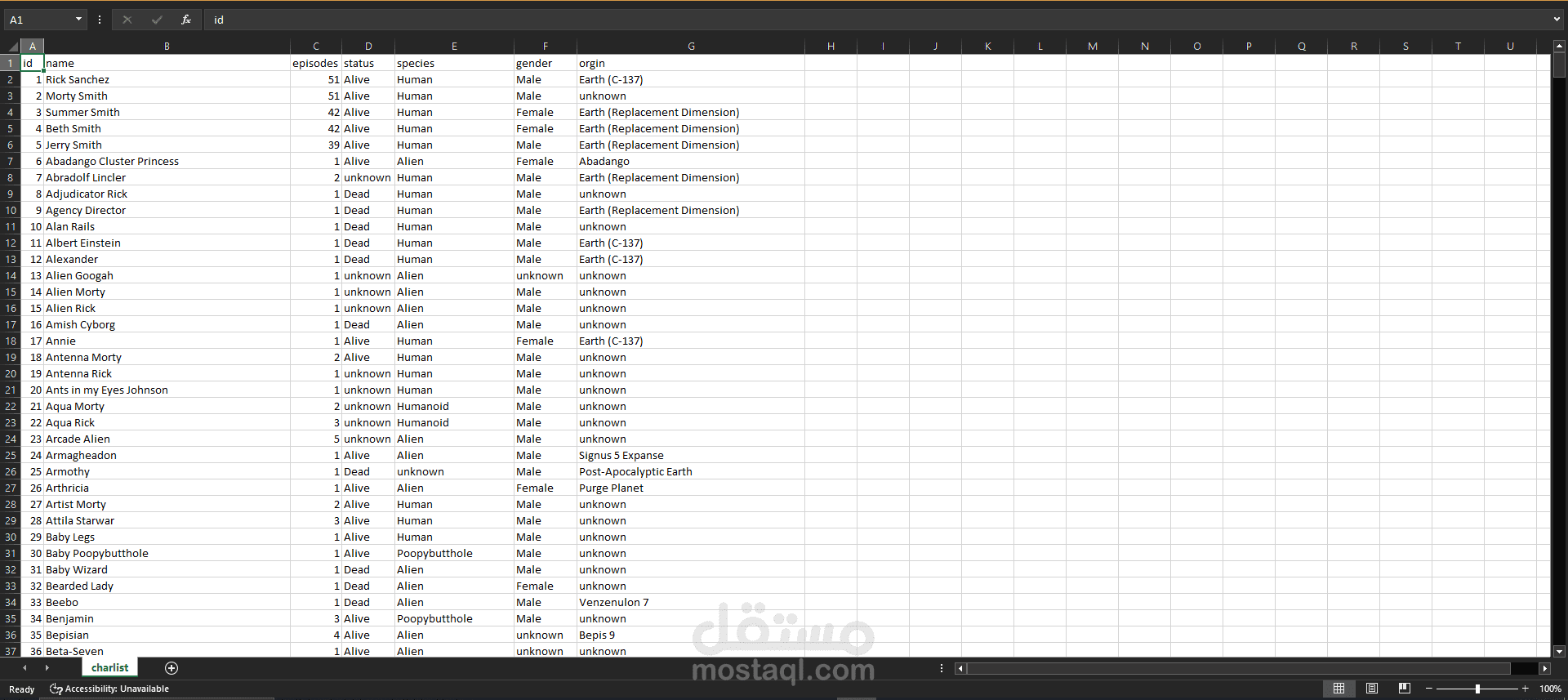Click the horizontal scrollbar right arrow
Viewport: 1568px width, 700px height.
[1544, 668]
